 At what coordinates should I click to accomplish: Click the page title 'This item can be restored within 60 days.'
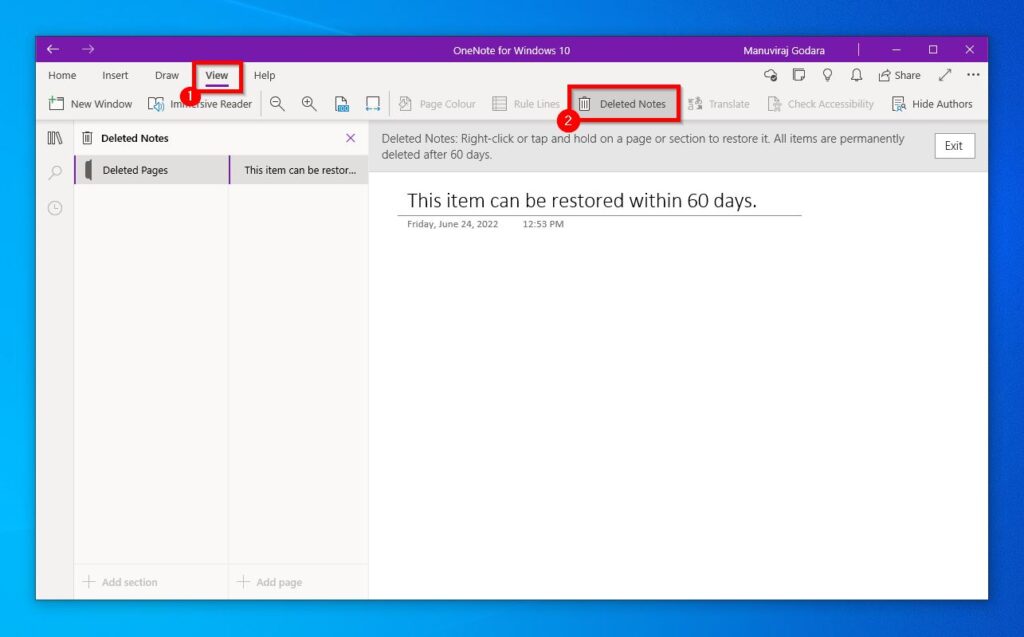point(582,201)
